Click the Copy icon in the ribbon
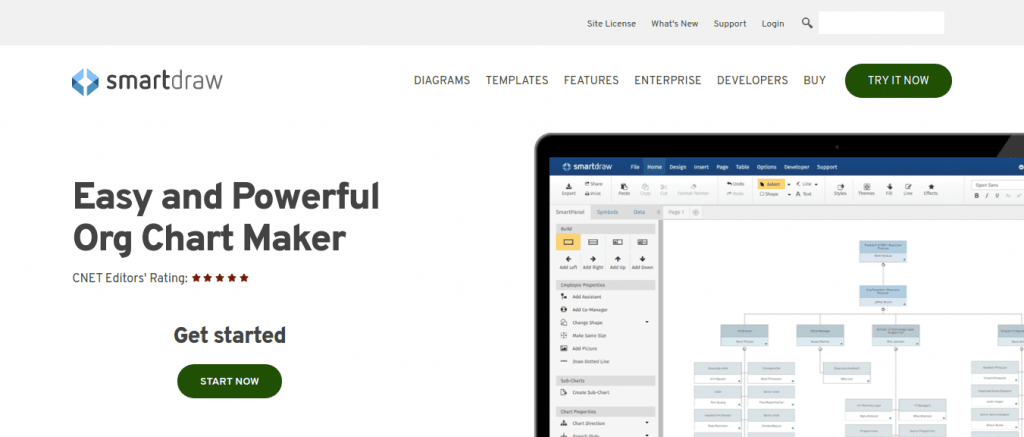Image resolution: width=1024 pixels, height=437 pixels. click(x=645, y=187)
